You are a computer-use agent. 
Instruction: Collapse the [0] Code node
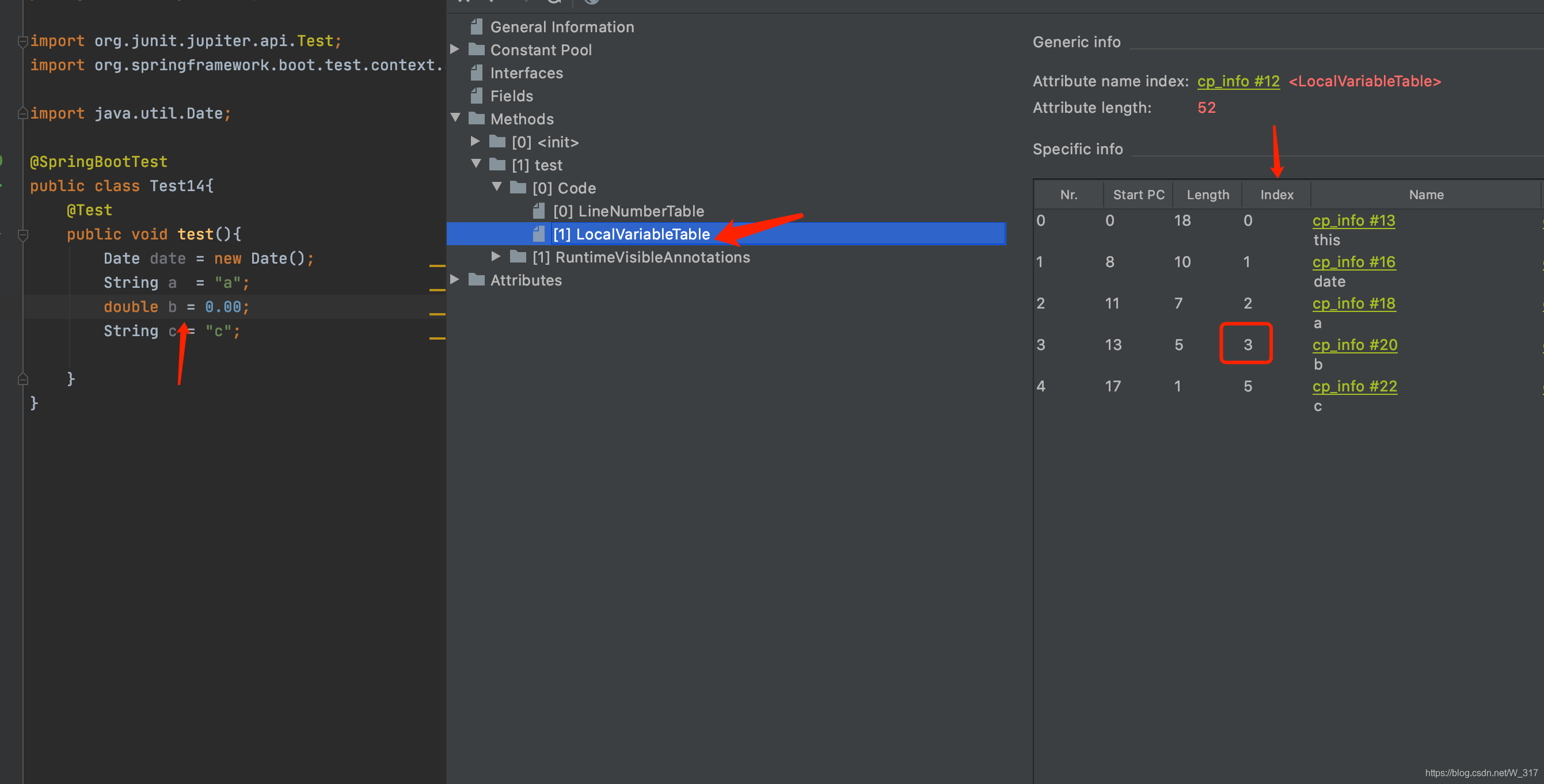(x=496, y=187)
